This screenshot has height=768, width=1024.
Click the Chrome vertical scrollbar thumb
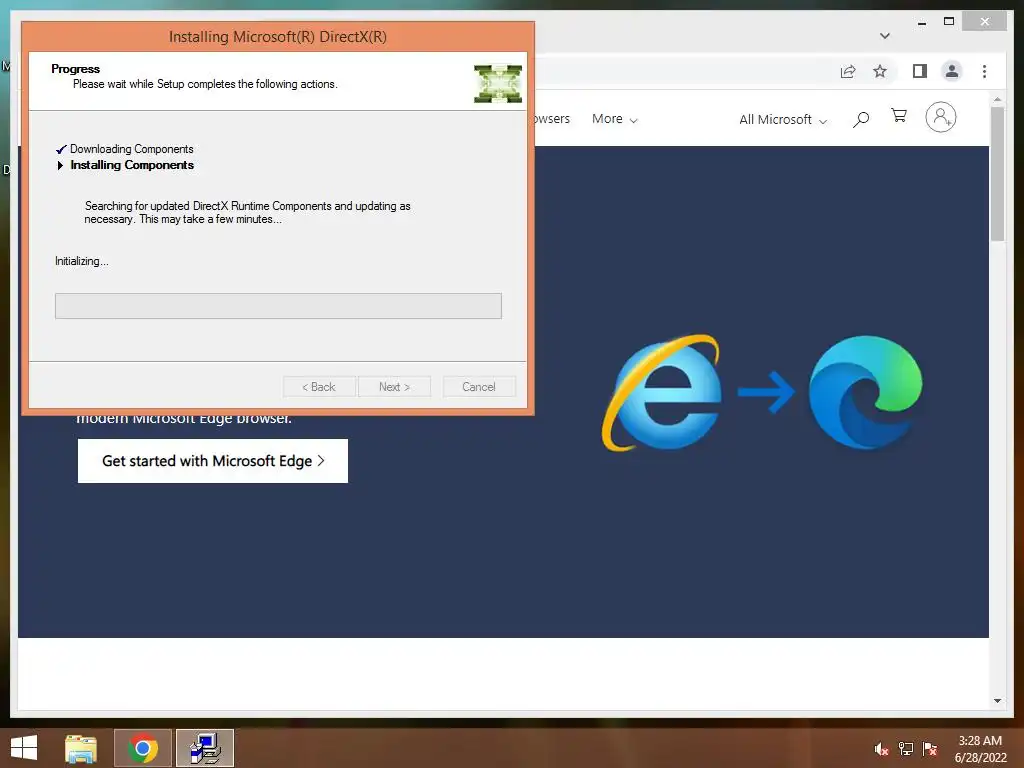point(997,174)
